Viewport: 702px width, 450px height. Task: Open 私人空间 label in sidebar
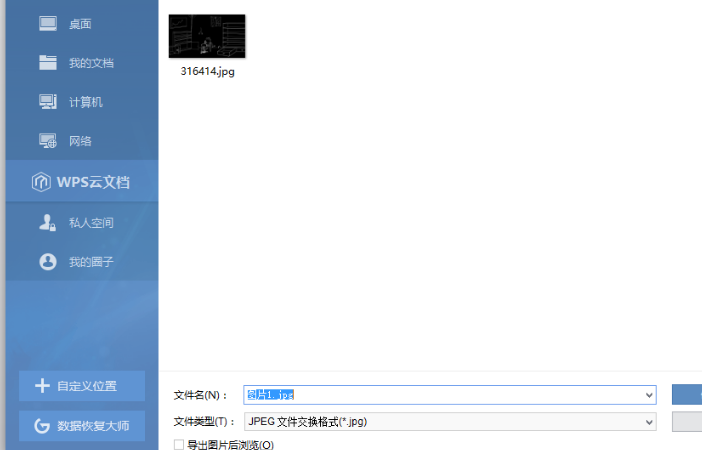point(91,223)
